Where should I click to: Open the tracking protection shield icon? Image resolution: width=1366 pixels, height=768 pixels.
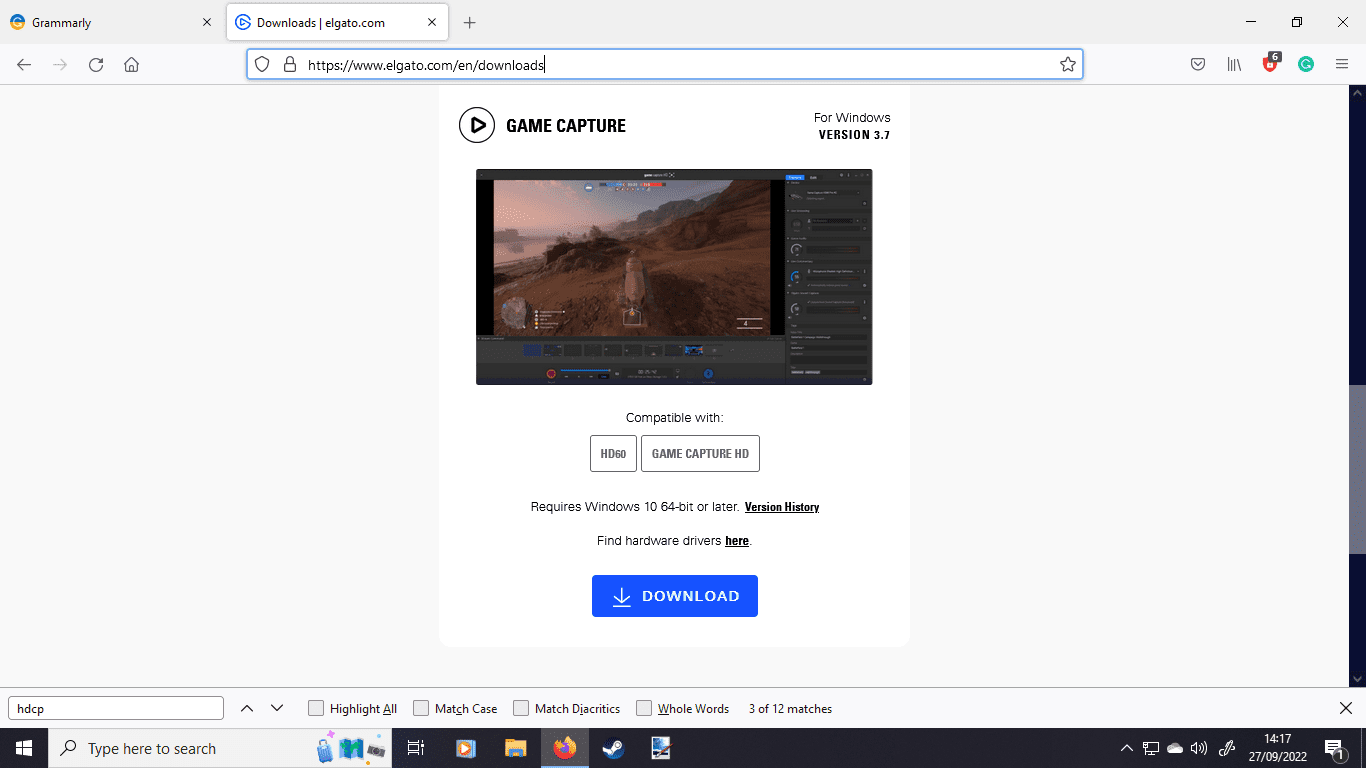262,64
